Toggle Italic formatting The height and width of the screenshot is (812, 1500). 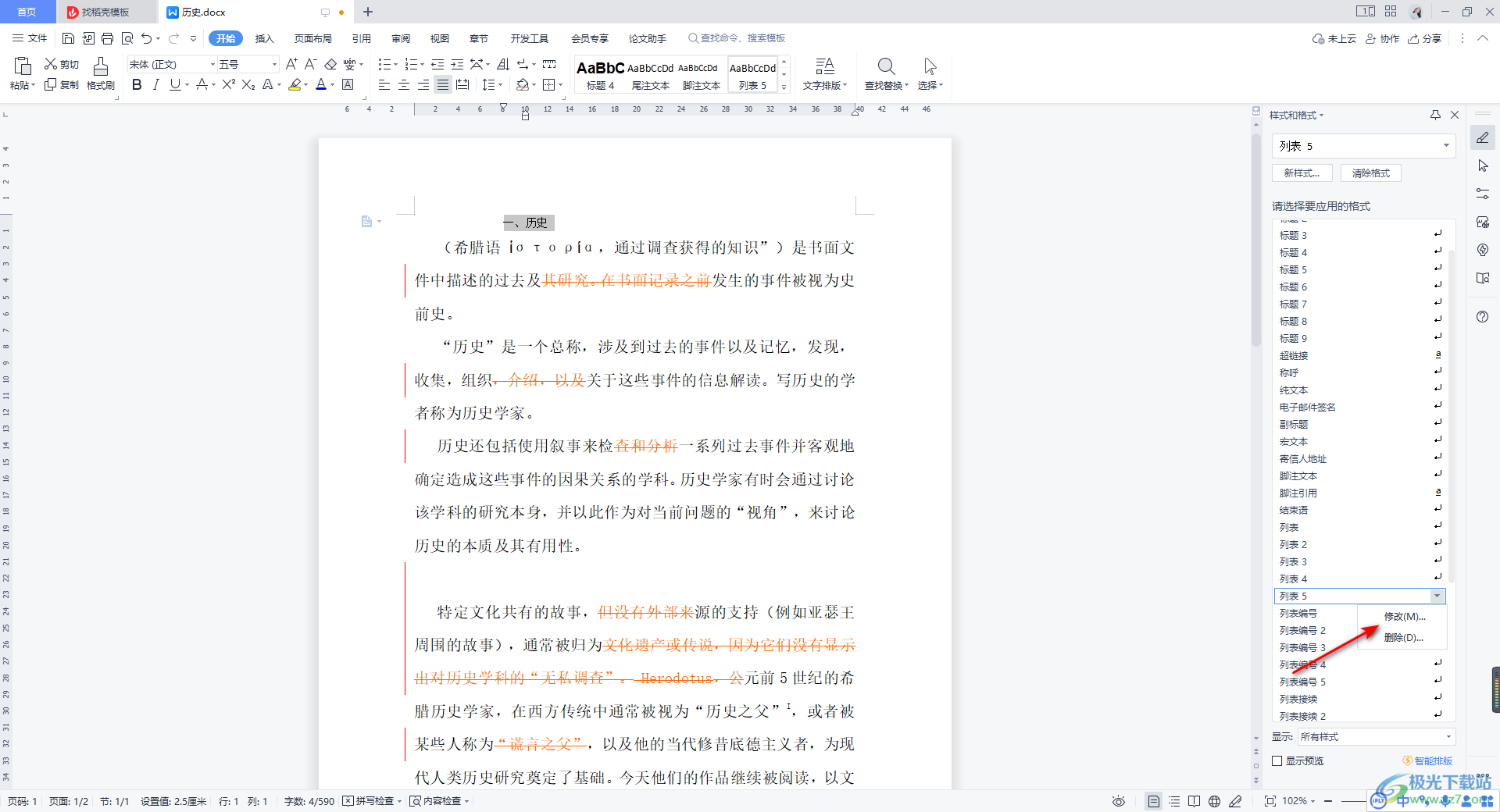[x=155, y=84]
